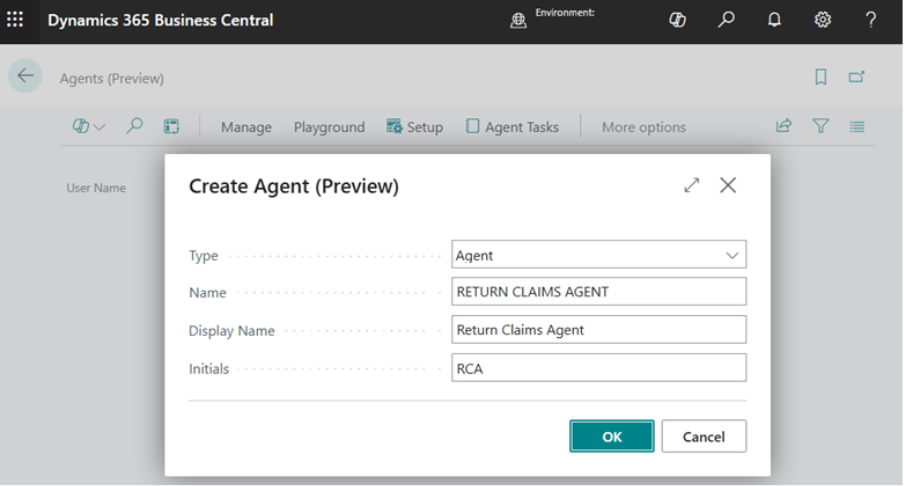
Task: Click the Display Name input field
Action: (598, 329)
